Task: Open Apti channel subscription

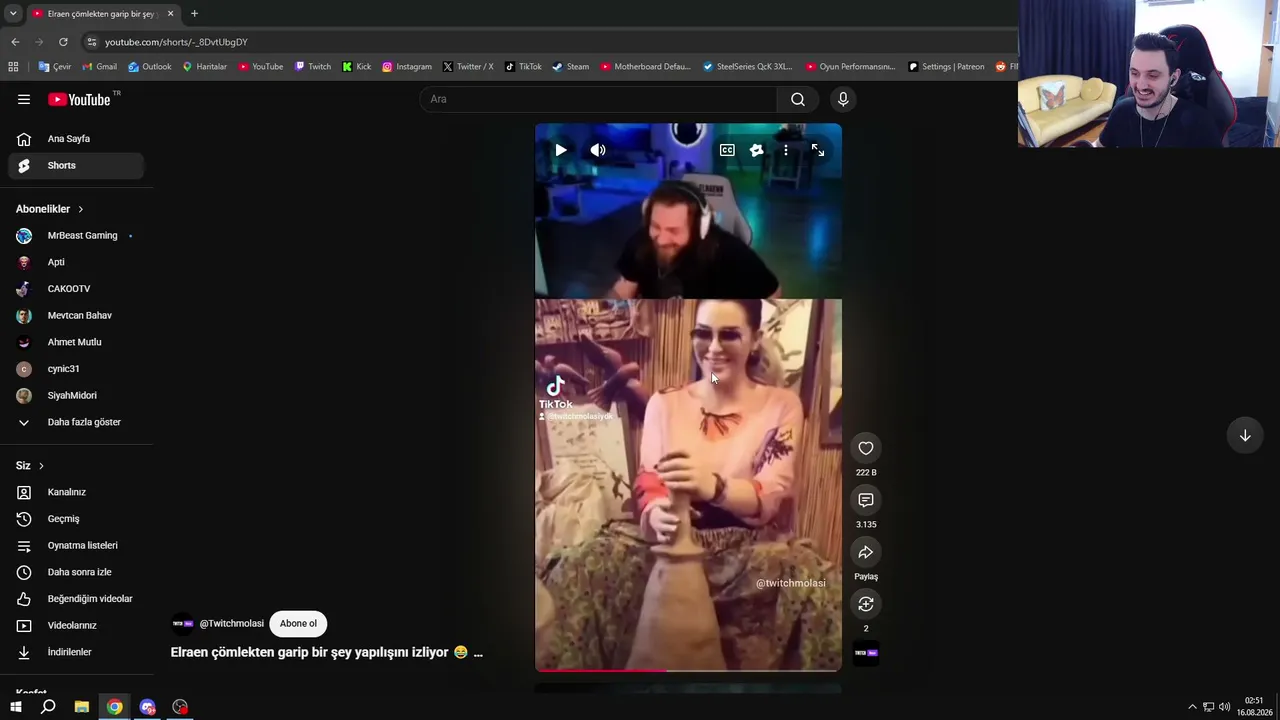Action: pyautogui.click(x=76, y=262)
